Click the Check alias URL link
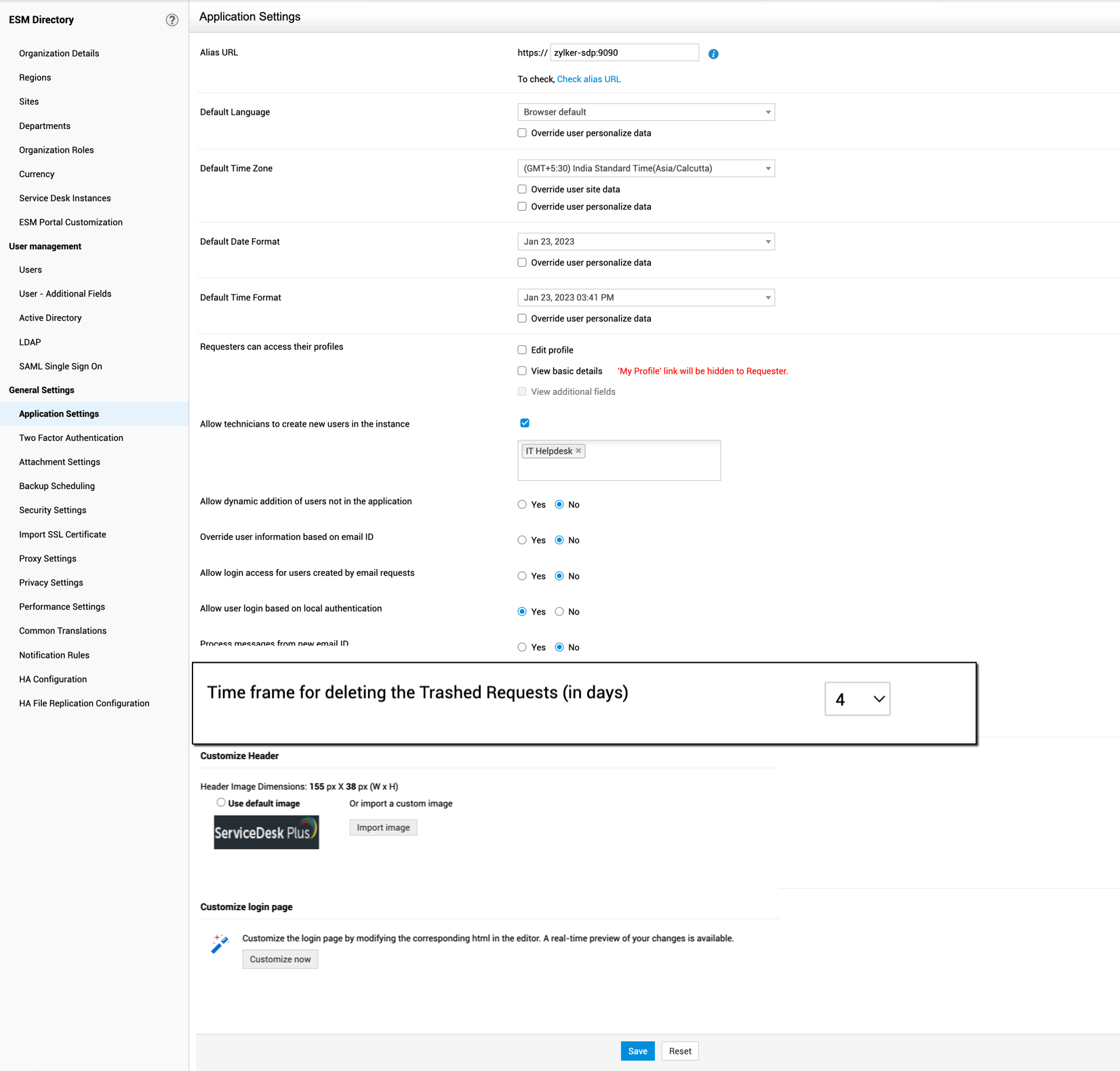 point(588,79)
